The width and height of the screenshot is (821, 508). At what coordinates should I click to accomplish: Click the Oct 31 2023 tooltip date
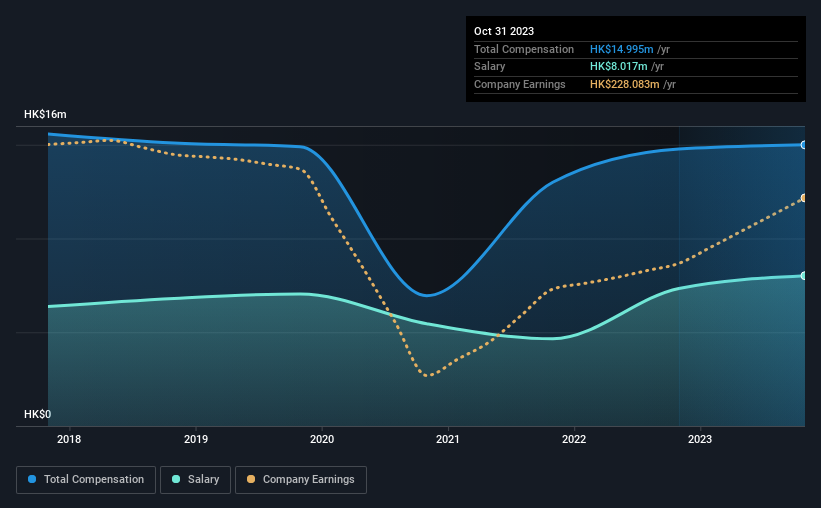(504, 31)
